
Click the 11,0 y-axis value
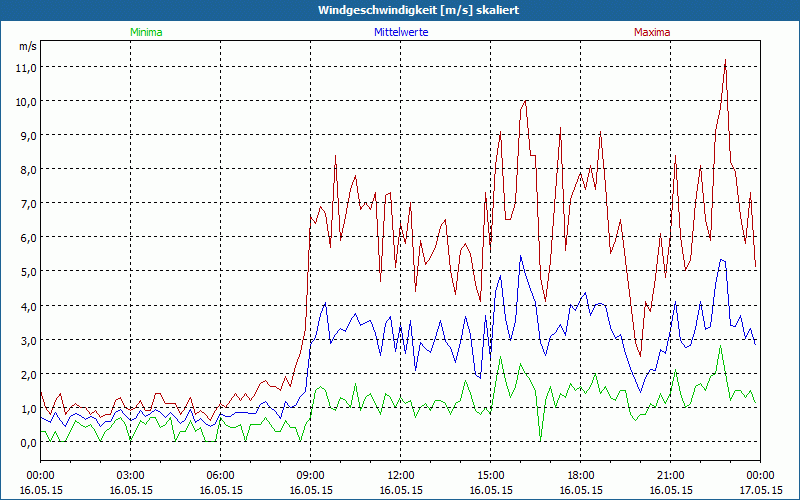(x=25, y=67)
